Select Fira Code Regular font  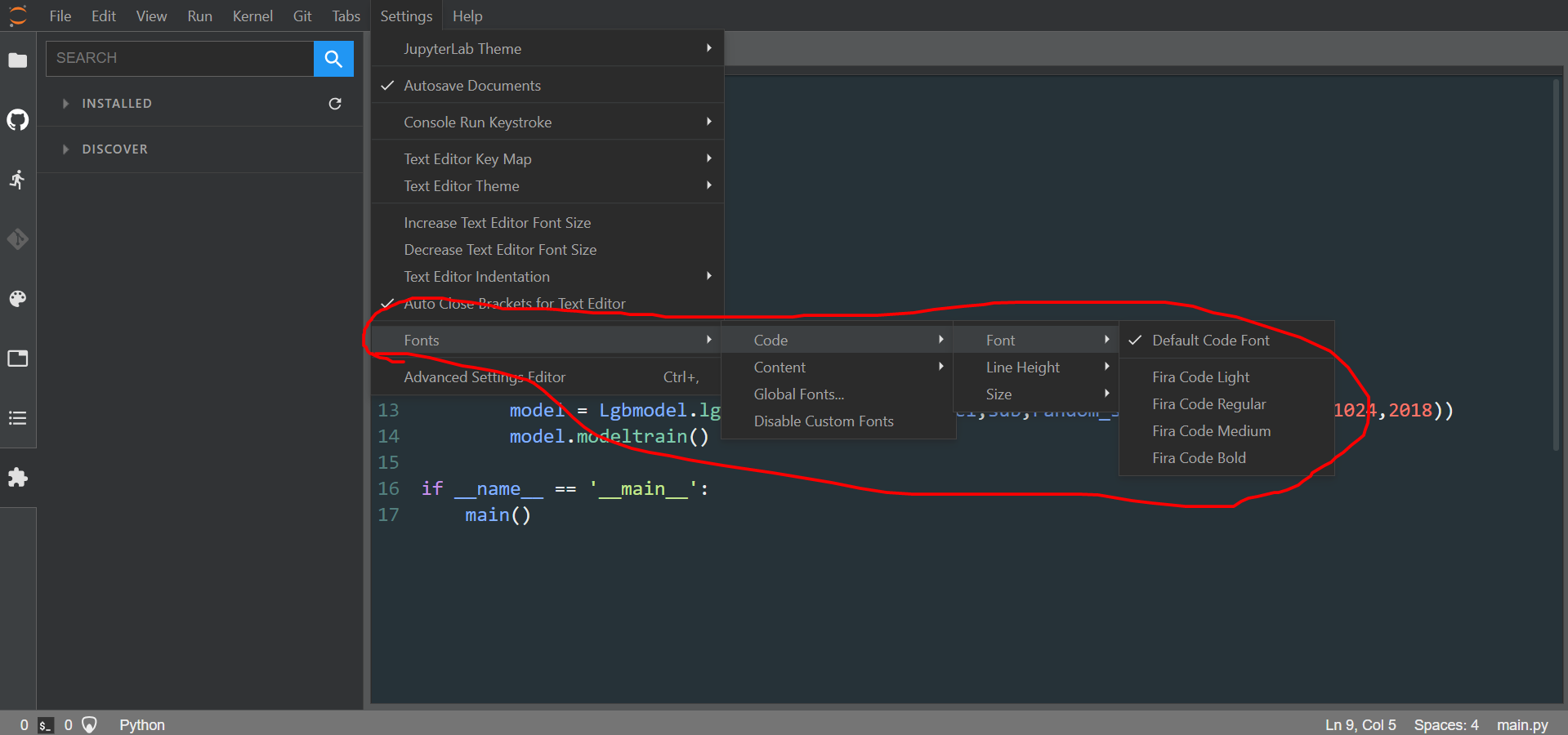point(1226,404)
